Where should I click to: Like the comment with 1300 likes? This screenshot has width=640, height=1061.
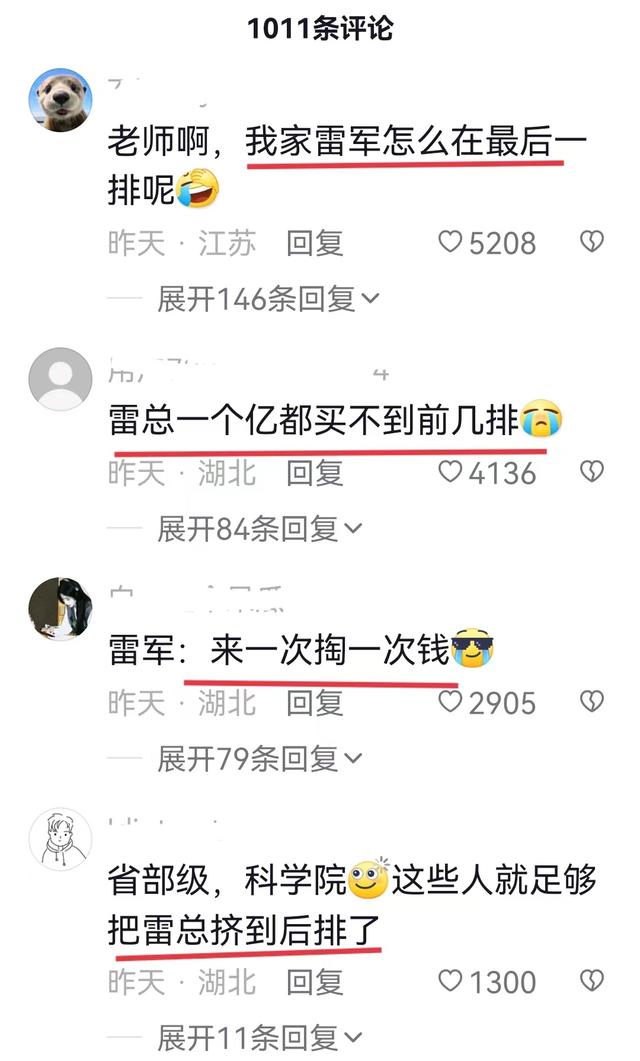pyautogui.click(x=450, y=980)
